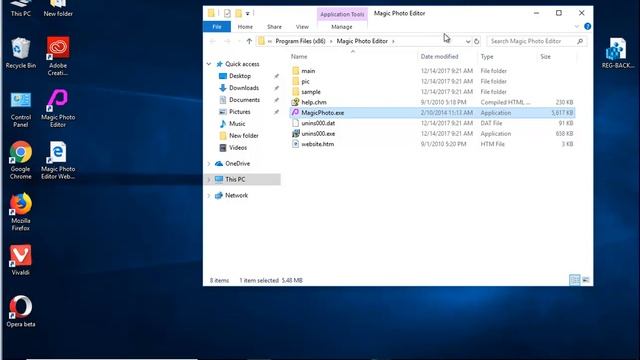Click Magic Photo Editor breadcrumb segment

click(362, 41)
